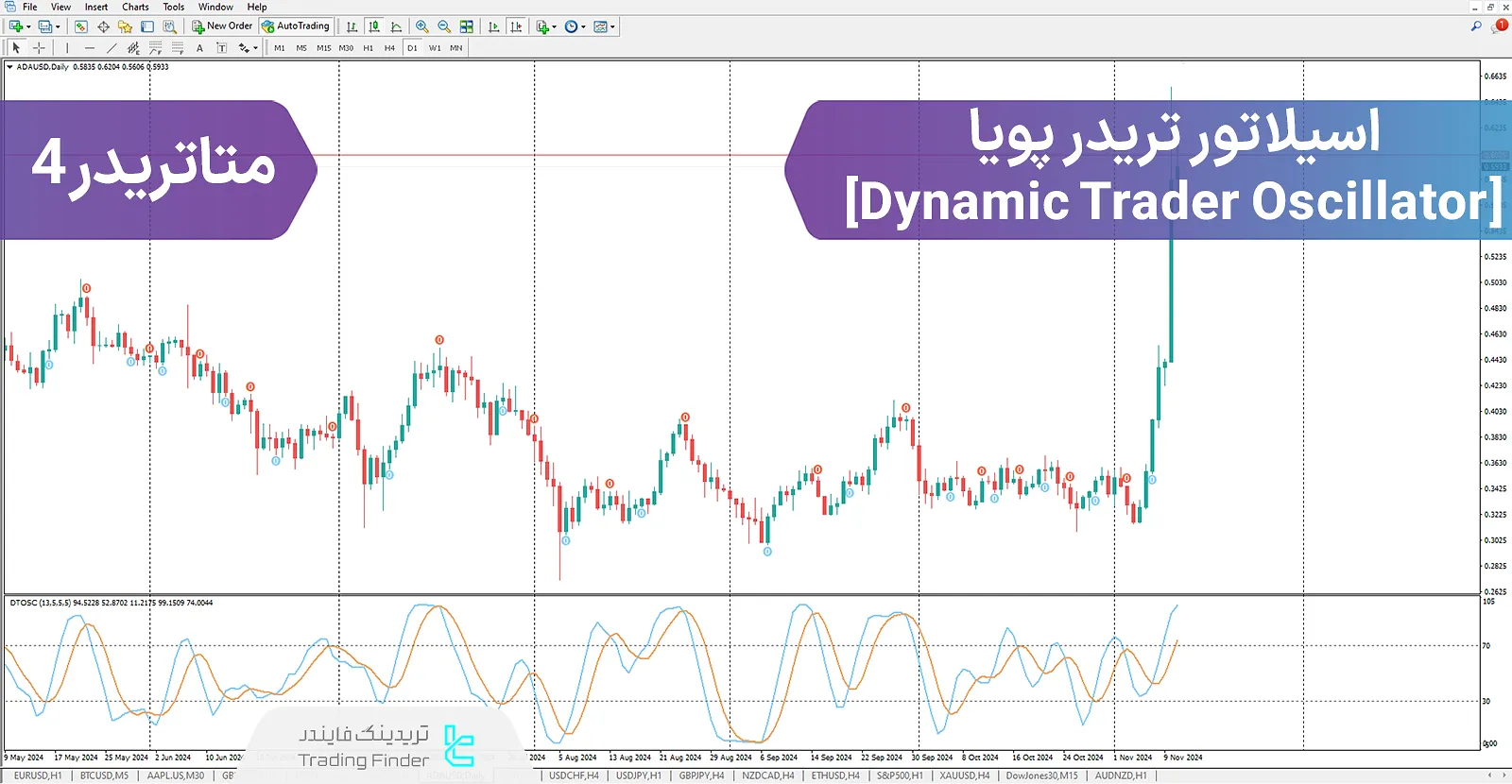Open the Templates icon
This screenshot has width=1512, height=784.
point(600,26)
